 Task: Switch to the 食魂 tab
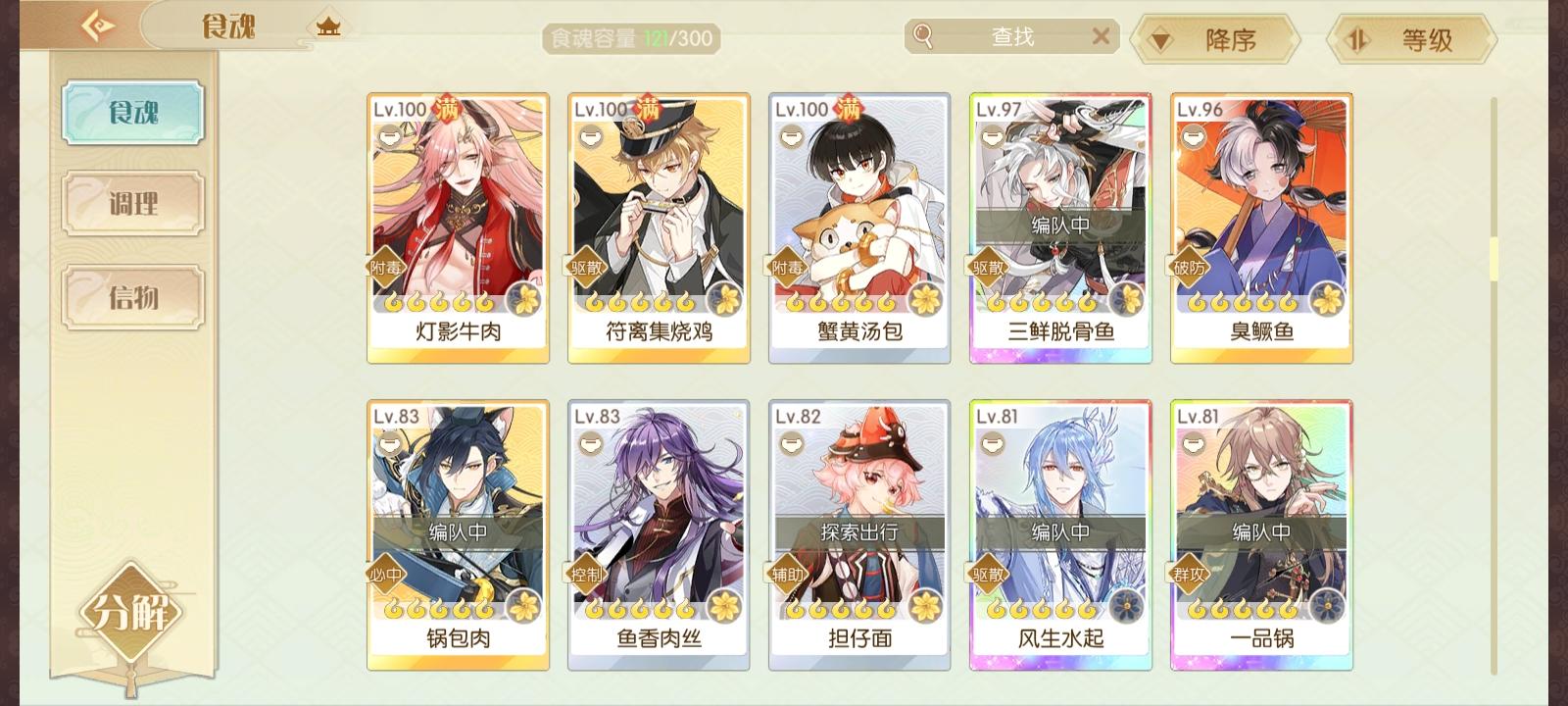tap(133, 113)
